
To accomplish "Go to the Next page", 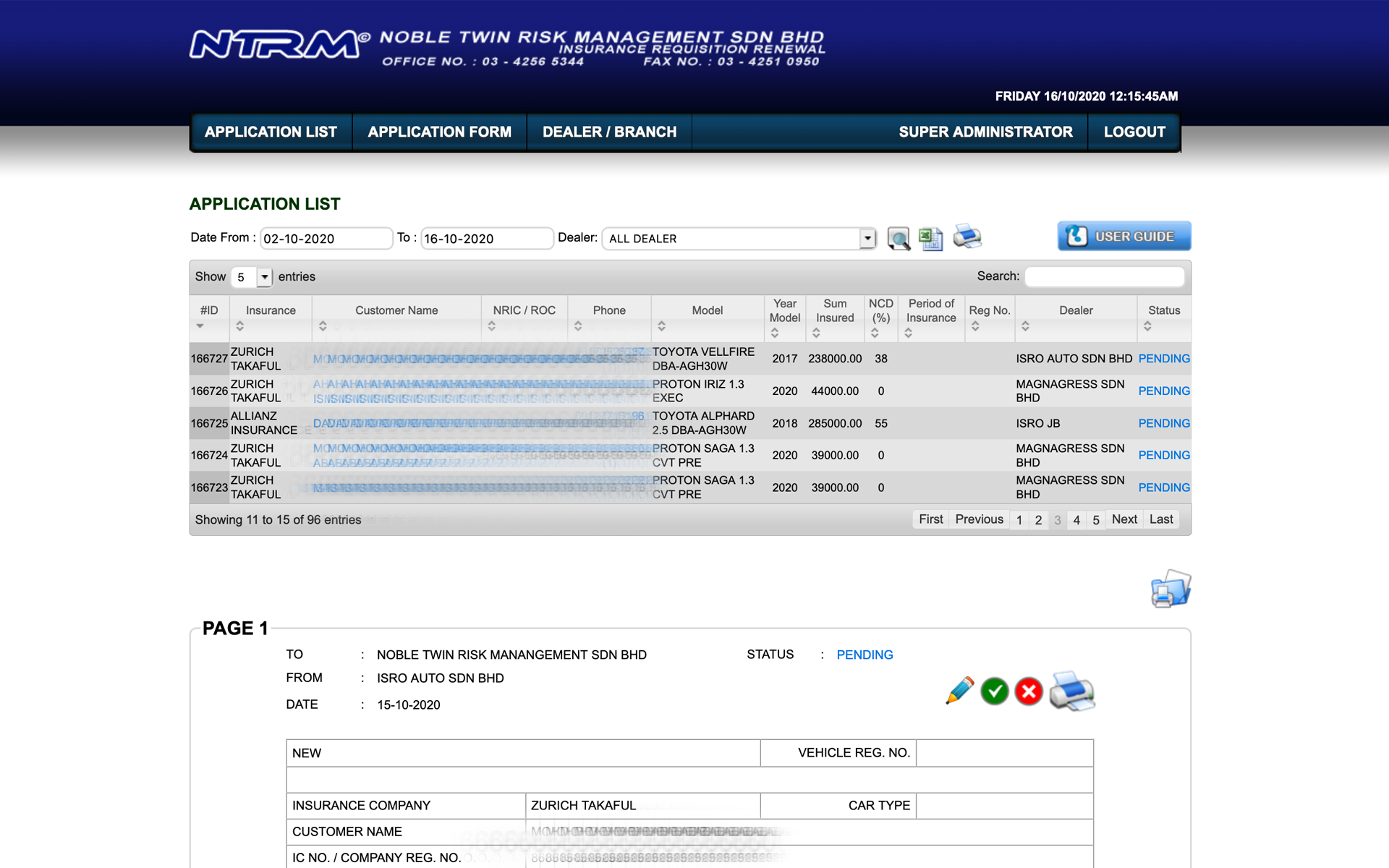I will 1124,519.
